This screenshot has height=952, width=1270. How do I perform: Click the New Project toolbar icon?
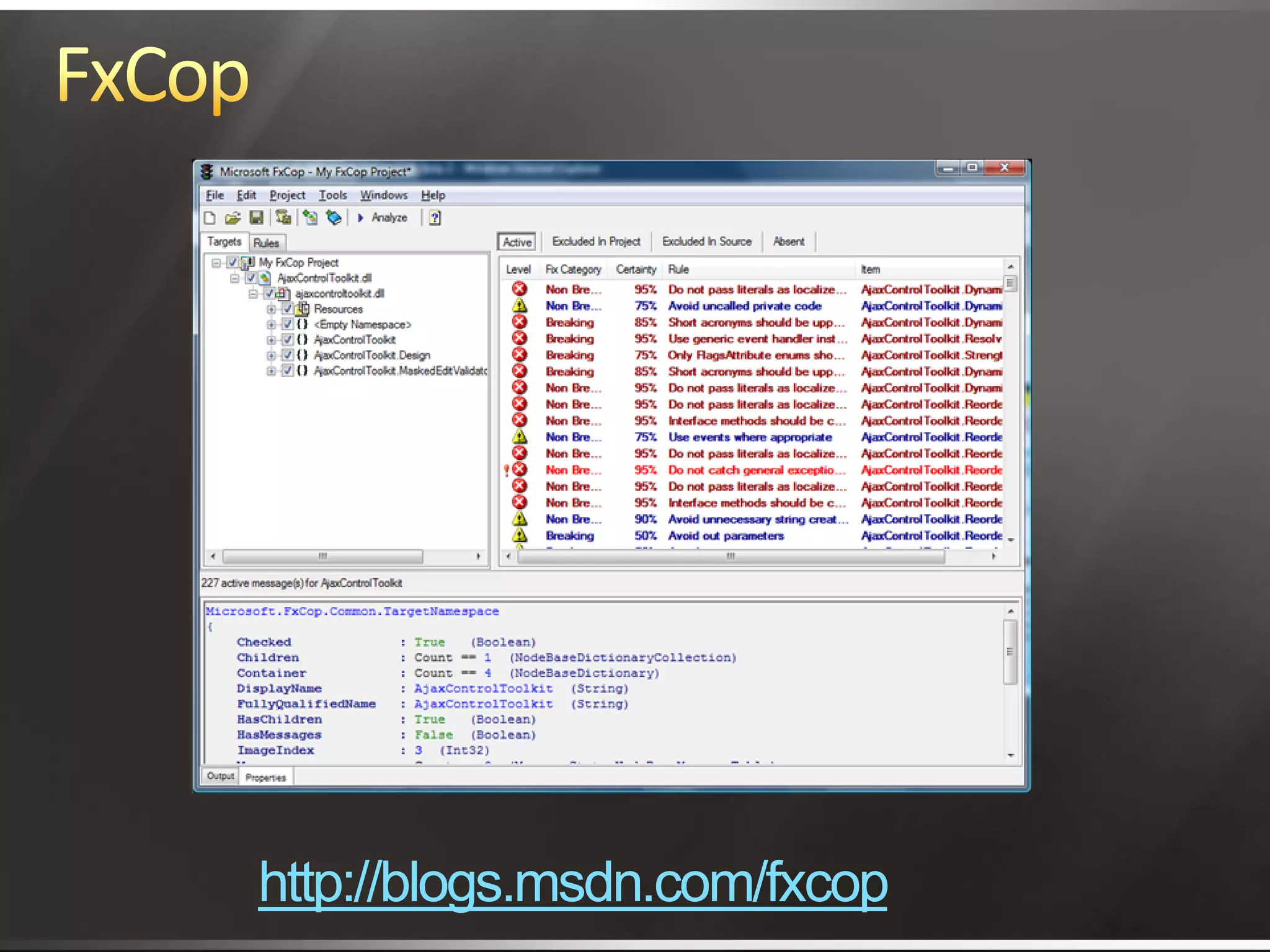(x=210, y=218)
